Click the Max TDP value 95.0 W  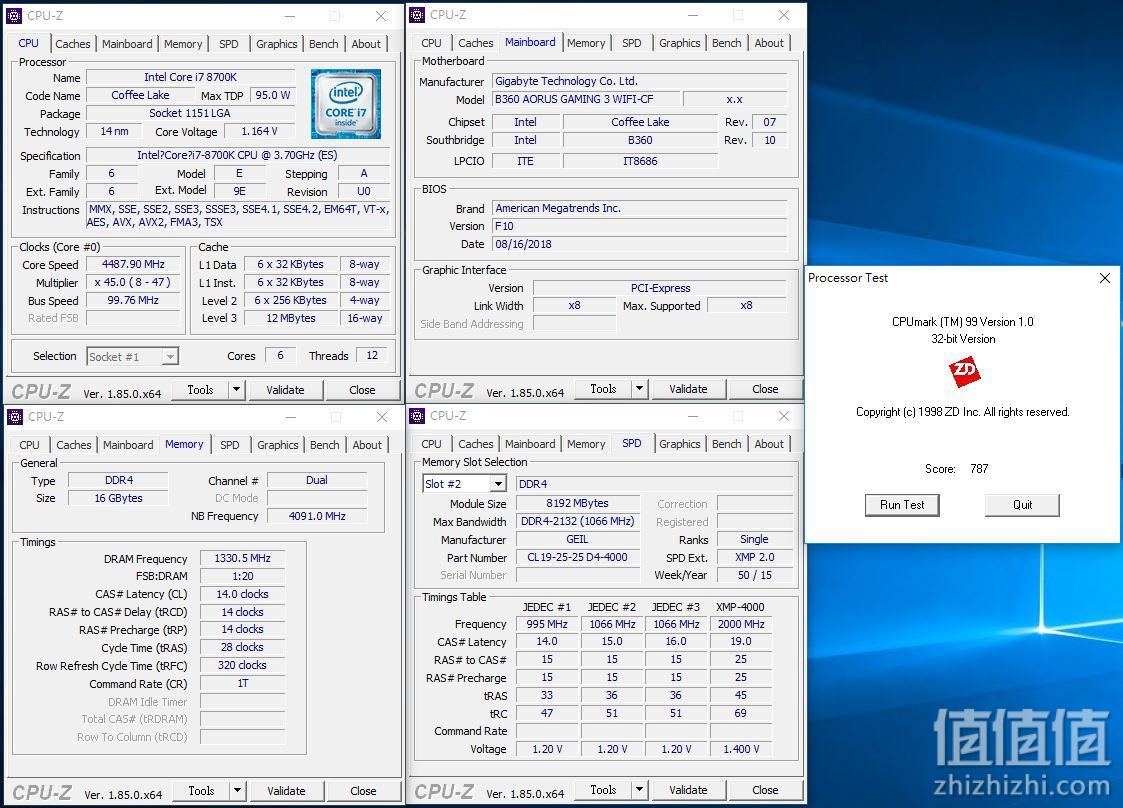pyautogui.click(x=273, y=95)
